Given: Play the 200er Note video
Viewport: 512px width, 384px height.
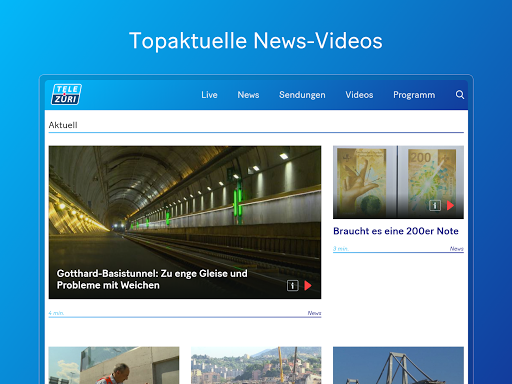Looking at the screenshot, I should (450, 205).
